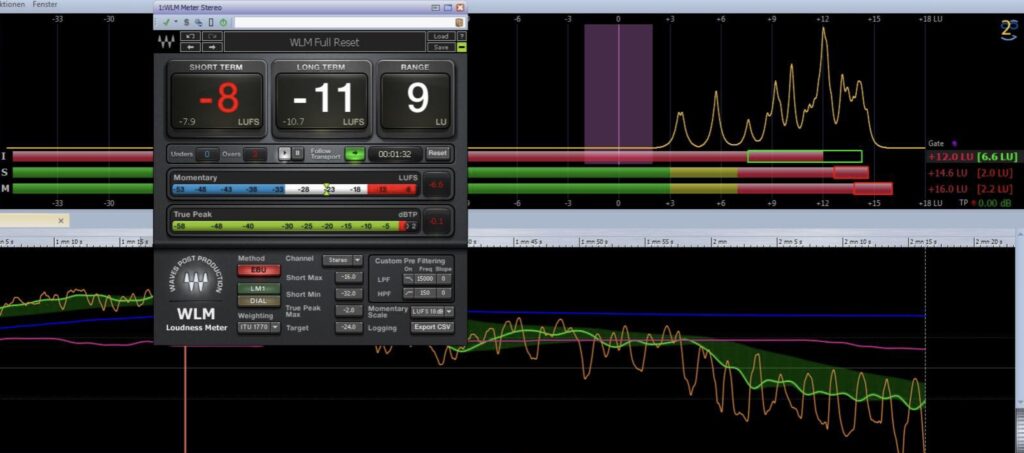Click the dollar sign icon in plugin toolbar
Viewport: 1024px width, 453px height.
tap(186, 22)
